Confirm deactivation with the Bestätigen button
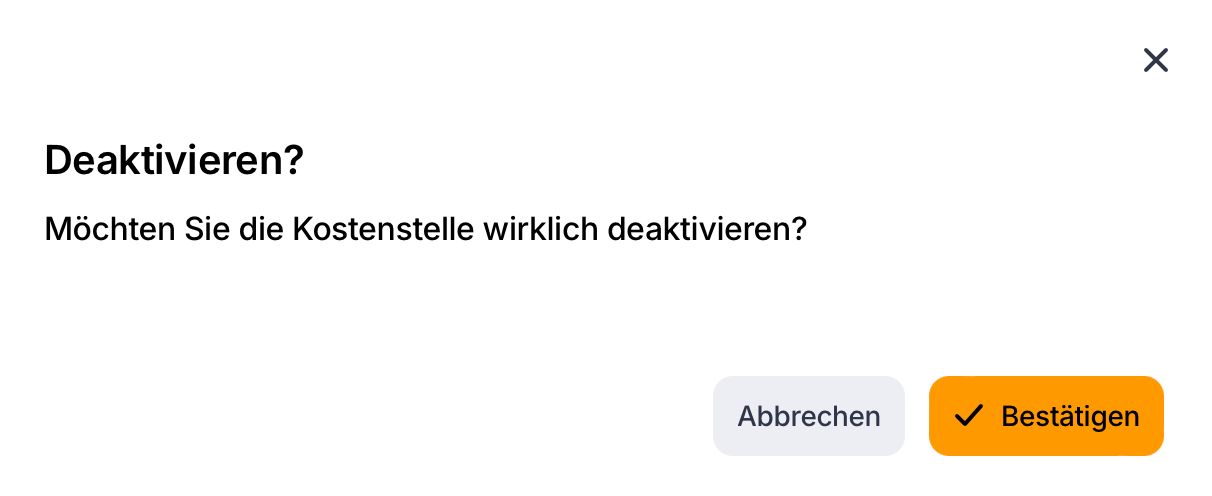The height and width of the screenshot is (496, 1212). pyautogui.click(x=1046, y=416)
